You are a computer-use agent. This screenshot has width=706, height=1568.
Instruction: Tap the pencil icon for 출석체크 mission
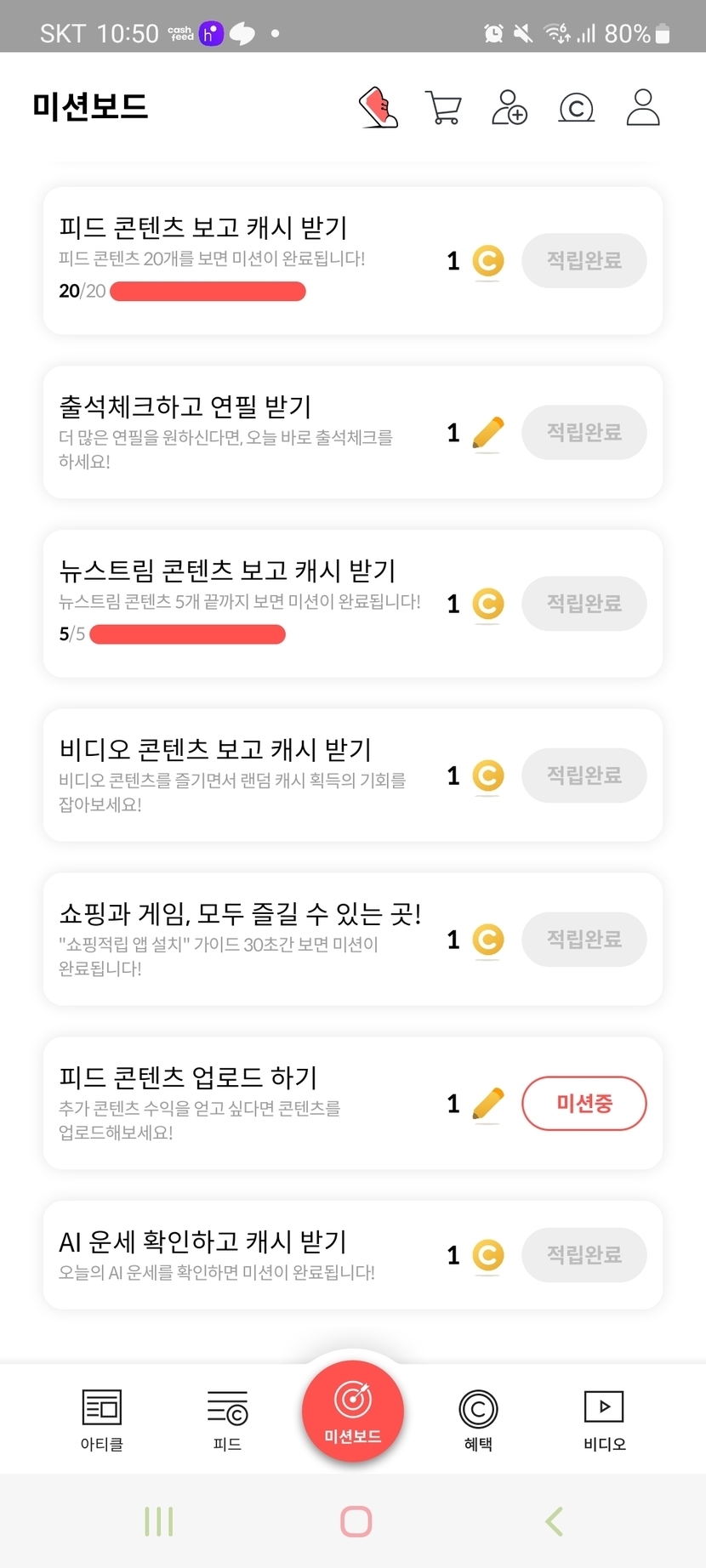(x=487, y=433)
